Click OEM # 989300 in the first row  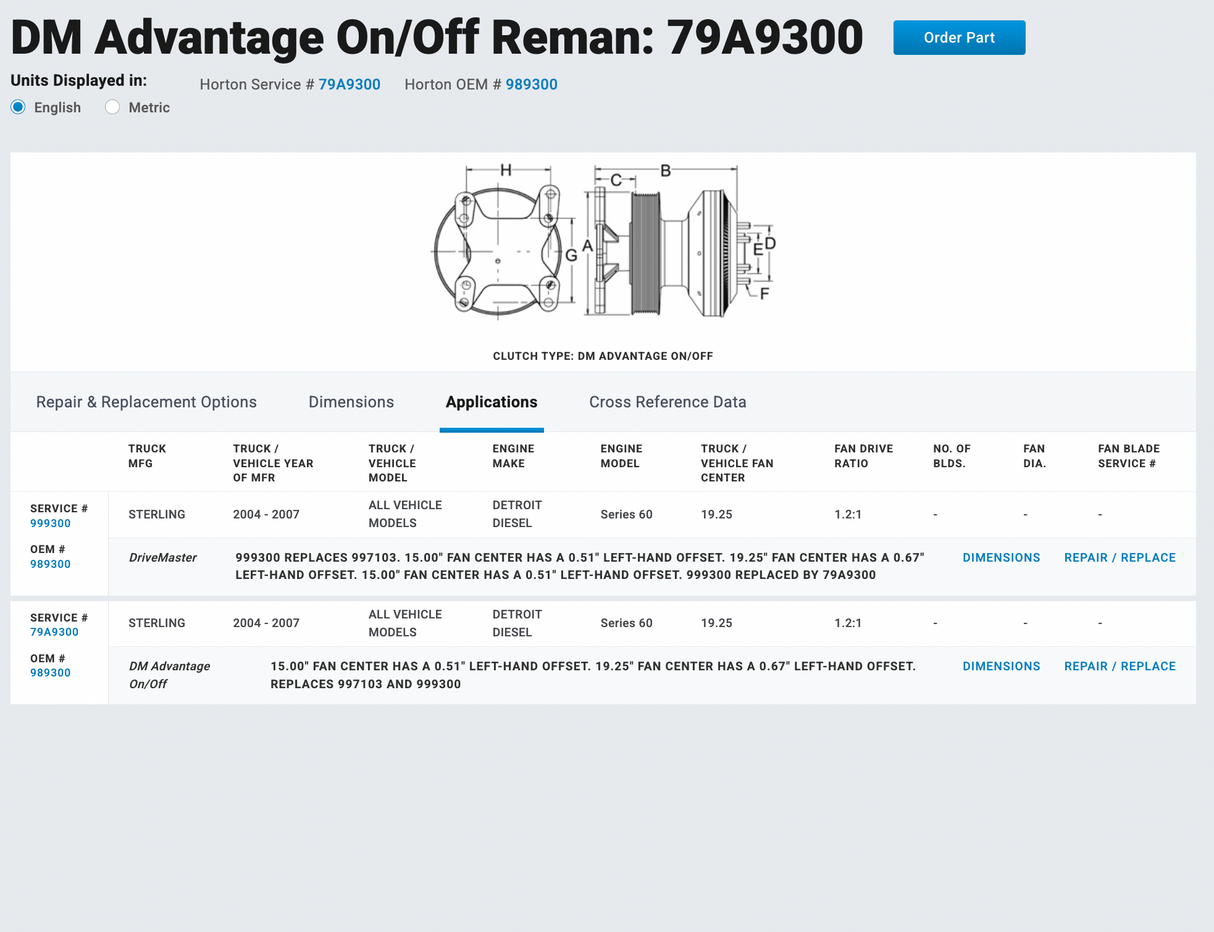[x=50, y=564]
